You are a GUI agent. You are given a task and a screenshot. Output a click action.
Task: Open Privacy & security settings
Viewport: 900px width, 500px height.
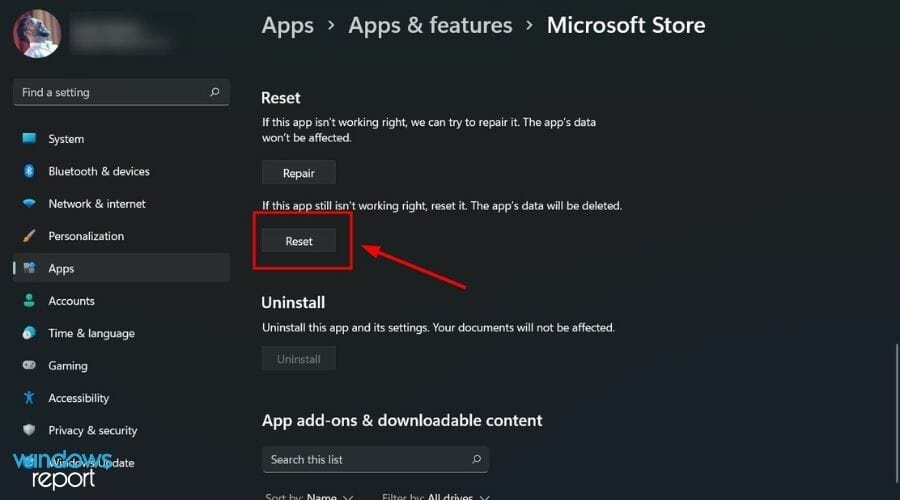pyautogui.click(x=121, y=430)
